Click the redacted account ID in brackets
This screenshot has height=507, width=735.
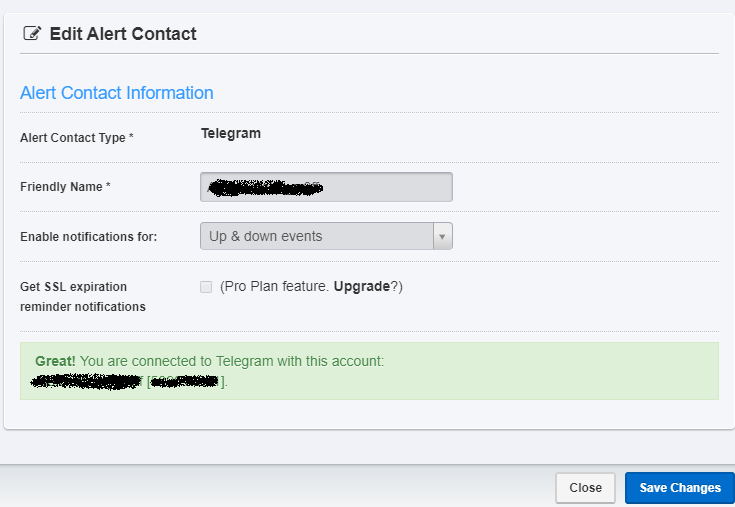pyautogui.click(x=186, y=381)
